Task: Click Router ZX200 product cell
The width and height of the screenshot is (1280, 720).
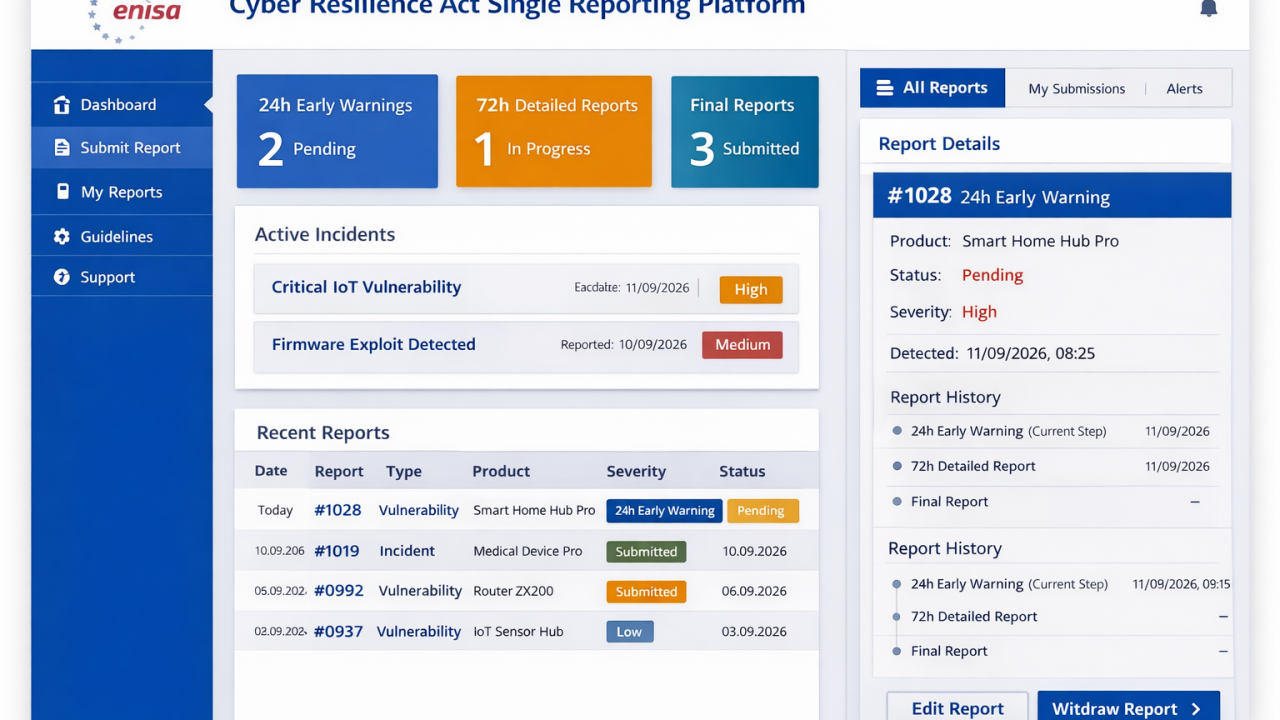Action: click(x=513, y=592)
